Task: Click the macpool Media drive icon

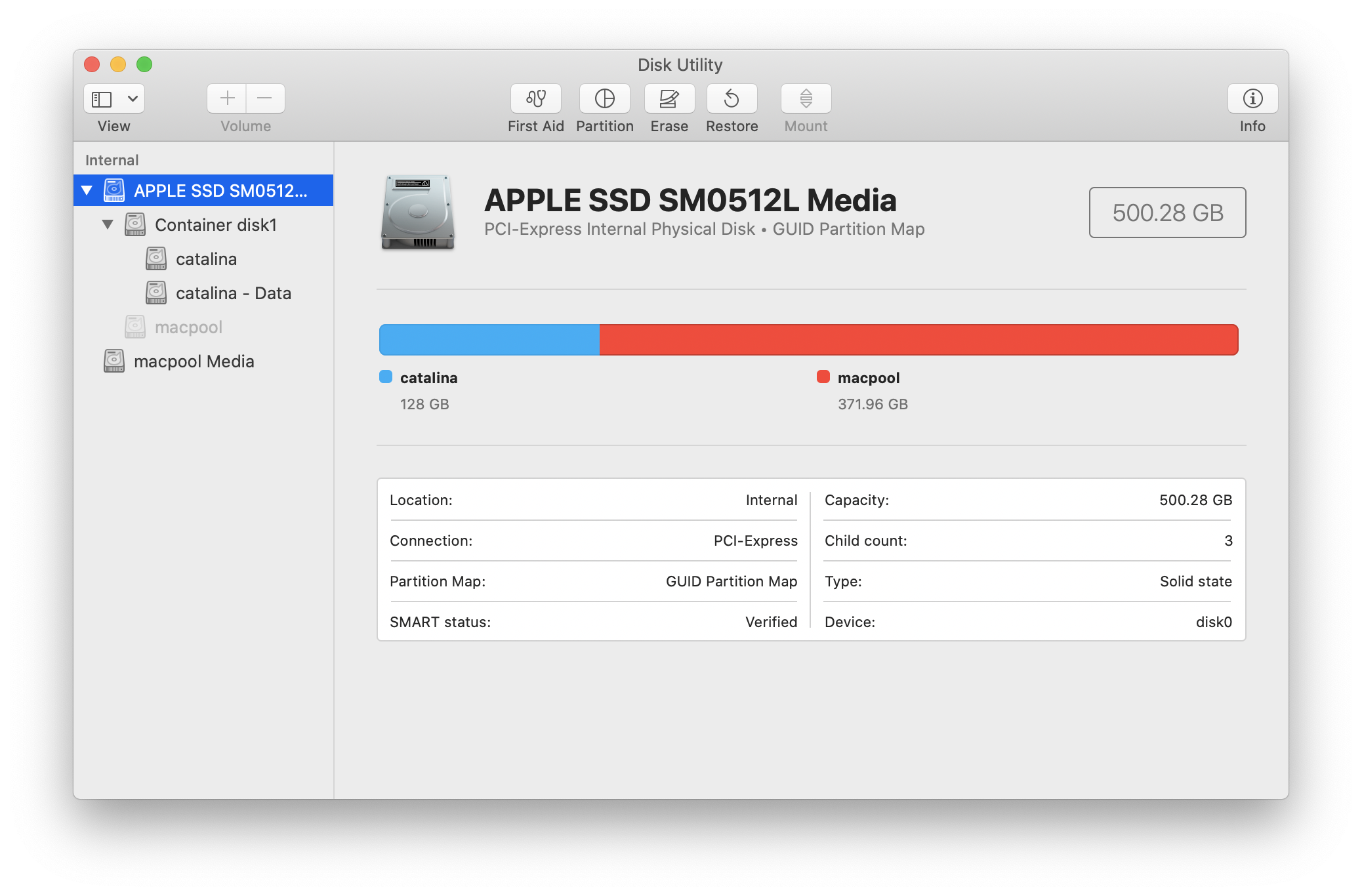Action: (x=114, y=361)
